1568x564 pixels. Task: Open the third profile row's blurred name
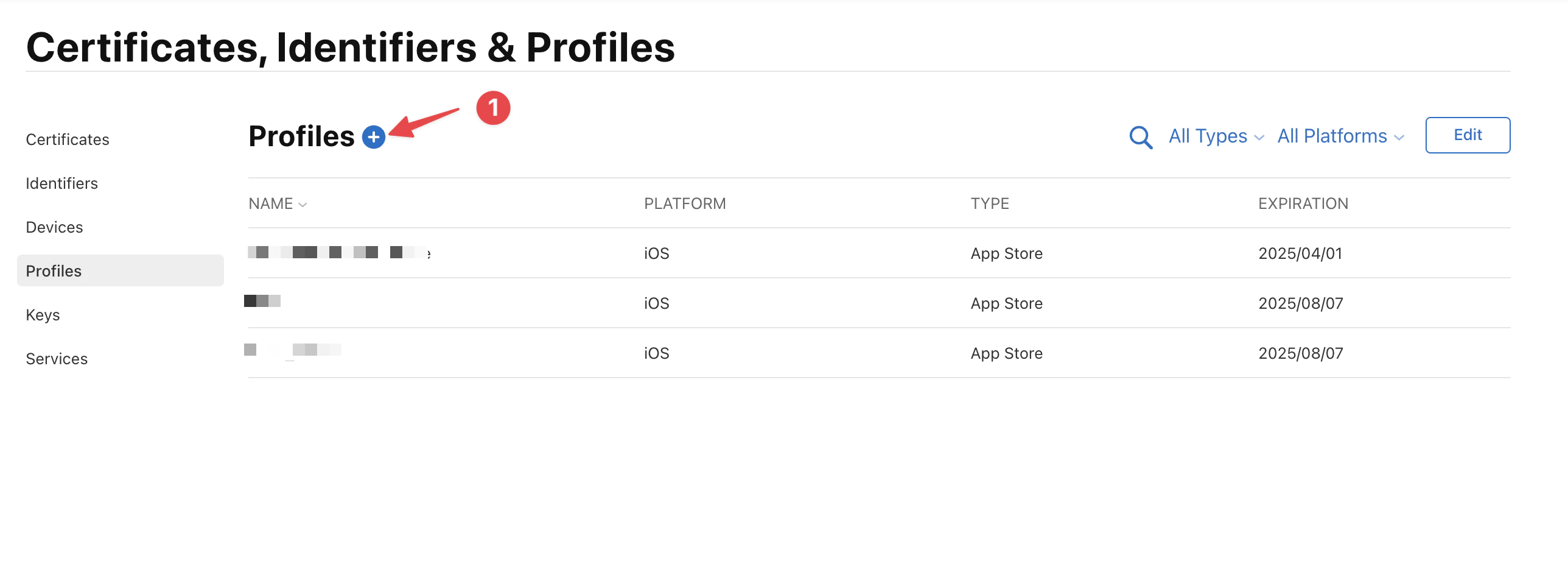coord(293,350)
